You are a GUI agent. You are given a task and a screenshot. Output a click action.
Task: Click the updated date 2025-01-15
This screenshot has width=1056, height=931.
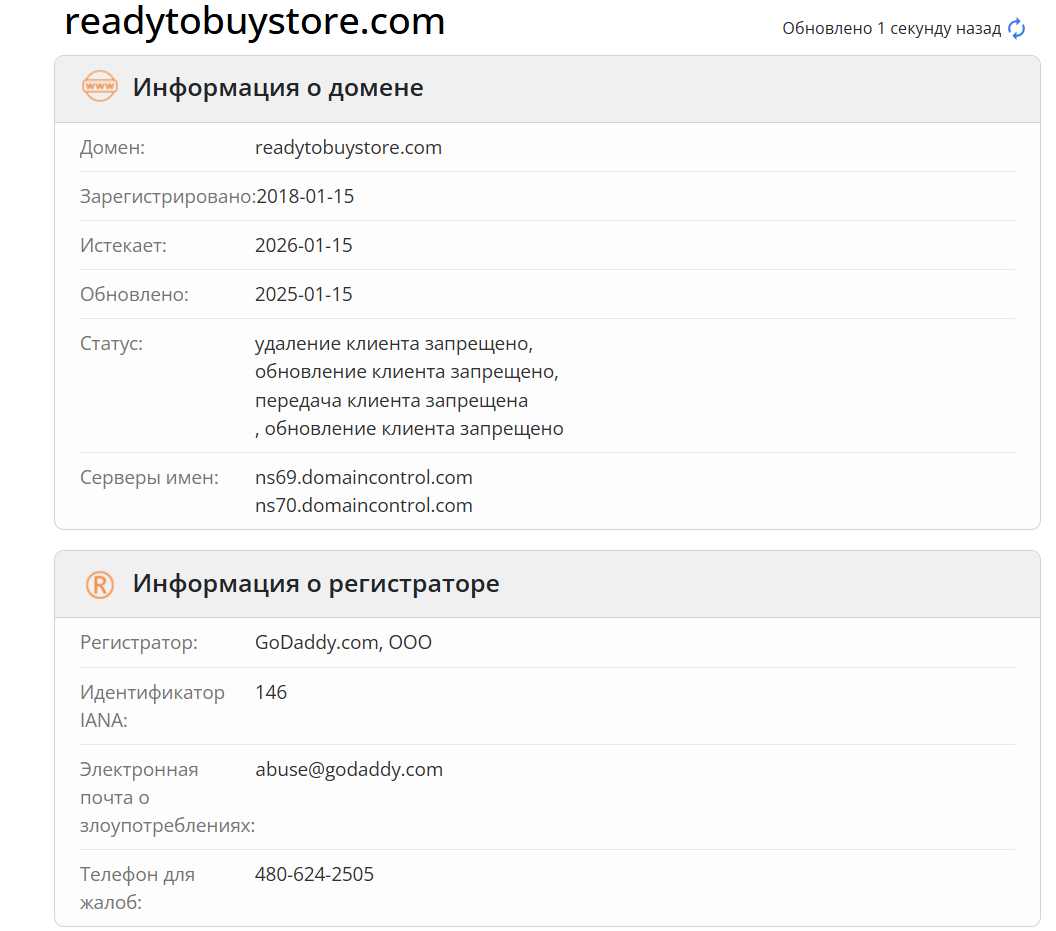click(304, 295)
